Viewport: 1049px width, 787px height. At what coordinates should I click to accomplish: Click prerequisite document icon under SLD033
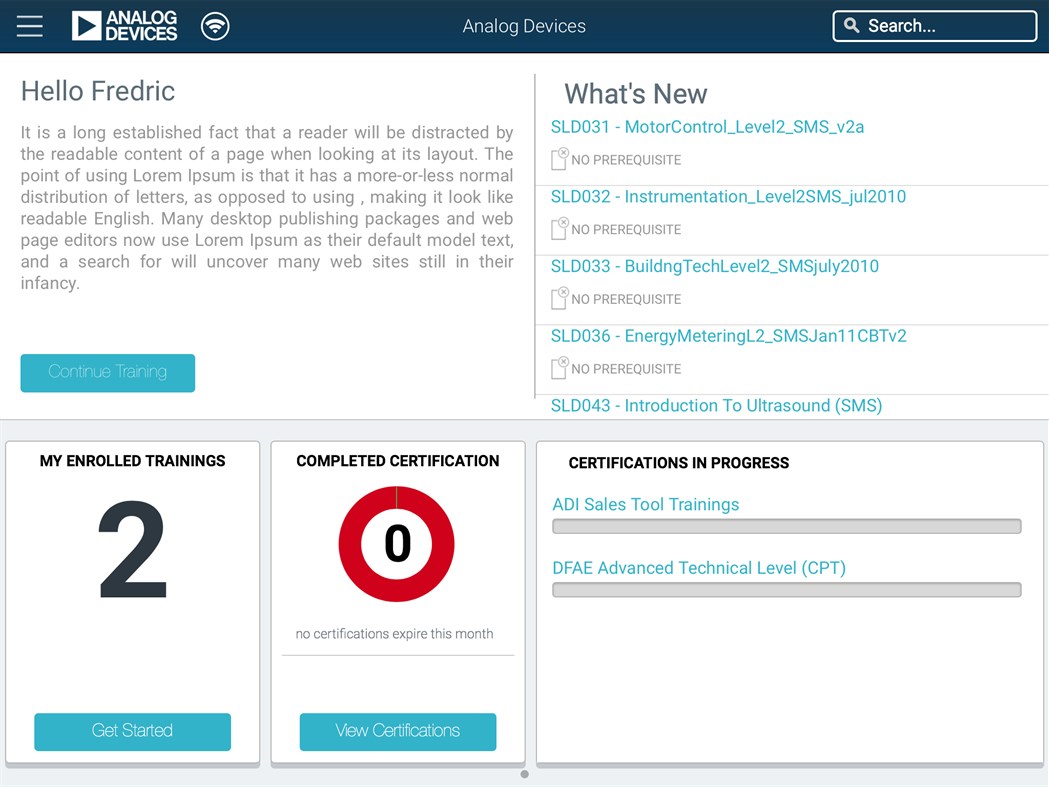tap(560, 298)
